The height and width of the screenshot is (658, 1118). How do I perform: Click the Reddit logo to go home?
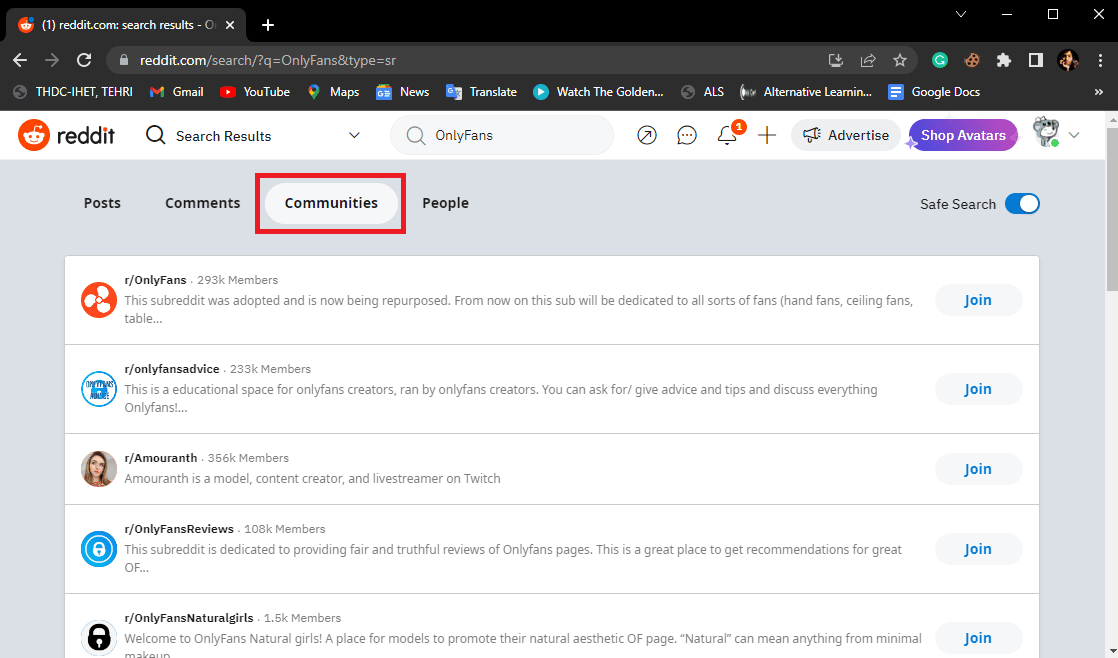66,134
